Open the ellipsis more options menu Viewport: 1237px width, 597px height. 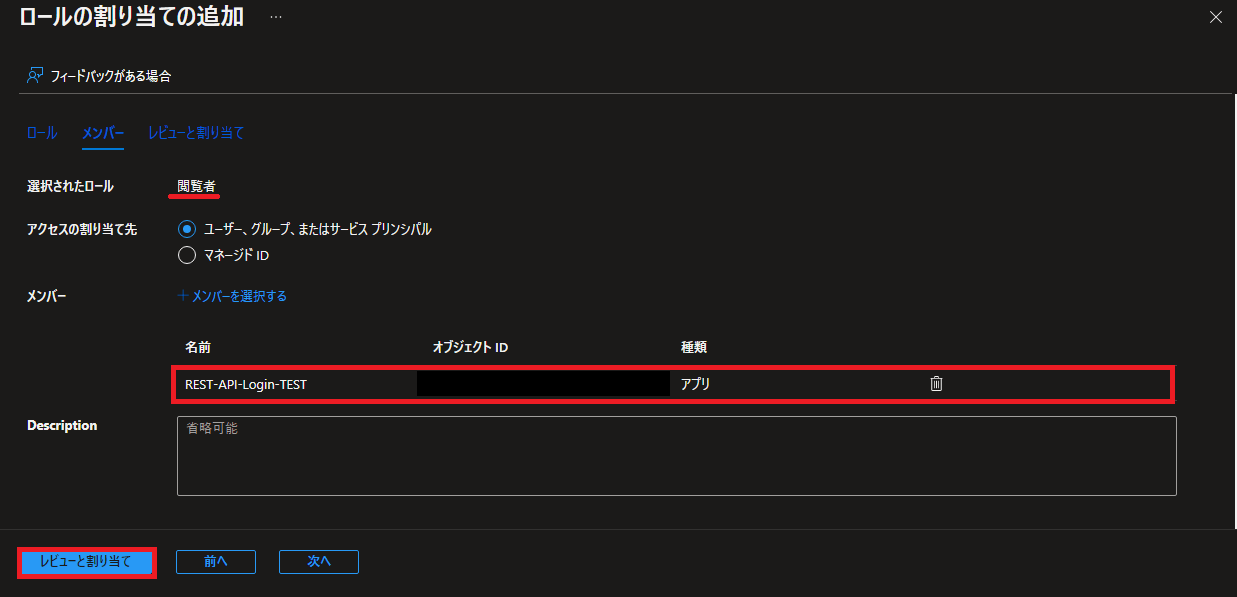[276, 17]
